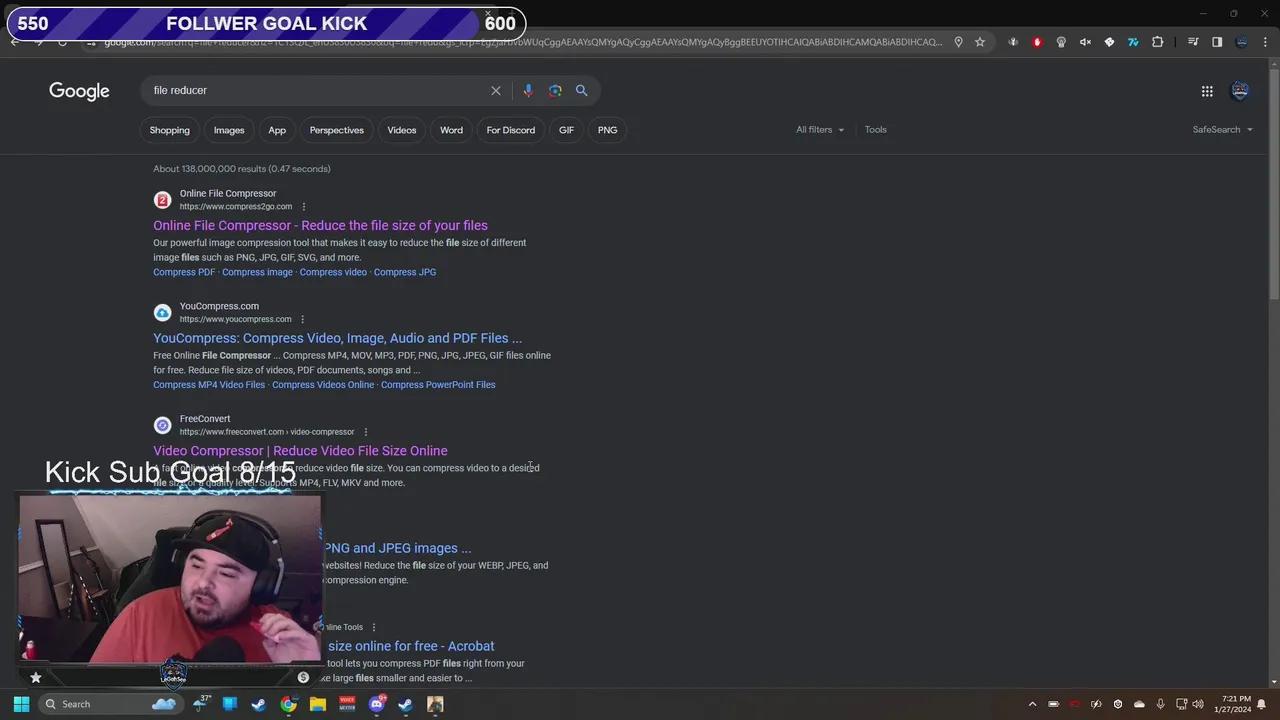Open the Google apps grid
Screen dimensions: 1280x720
[1207, 91]
